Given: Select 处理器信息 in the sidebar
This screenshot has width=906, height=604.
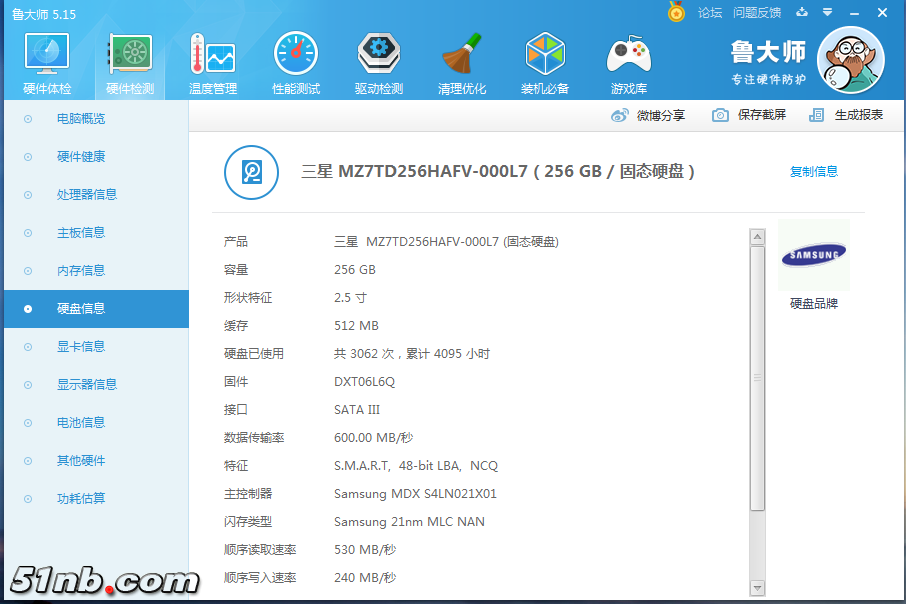Looking at the screenshot, I should (87, 195).
